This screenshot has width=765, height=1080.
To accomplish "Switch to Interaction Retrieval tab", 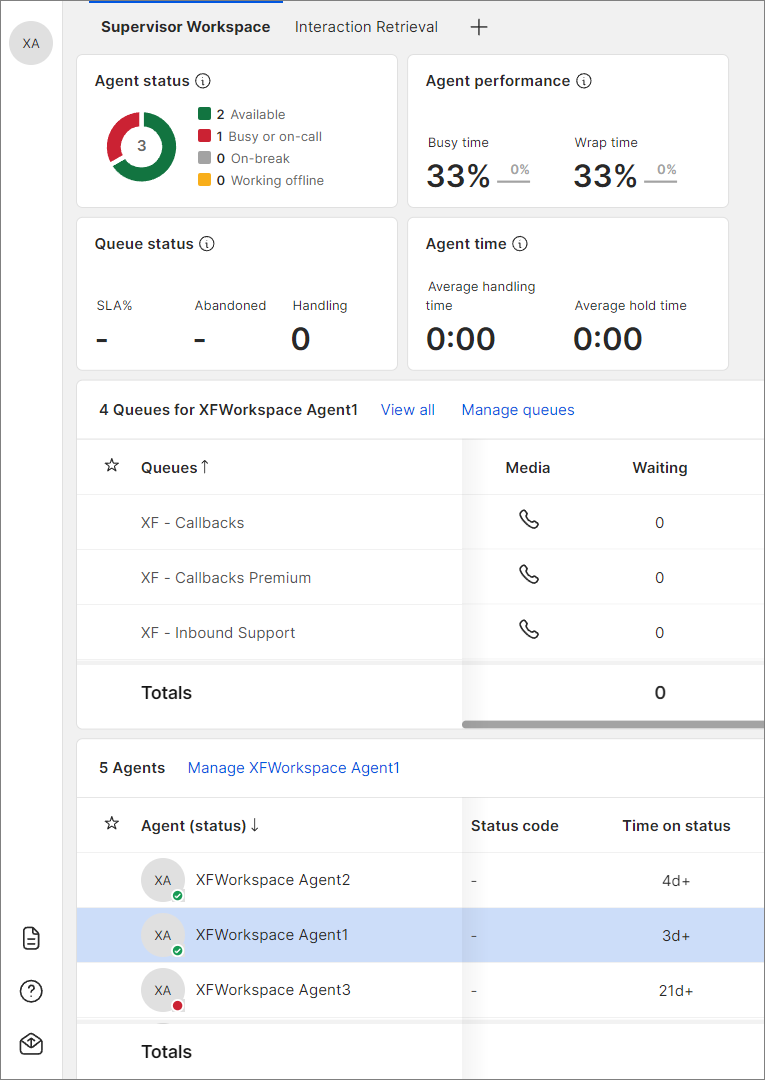I will pyautogui.click(x=366, y=27).
